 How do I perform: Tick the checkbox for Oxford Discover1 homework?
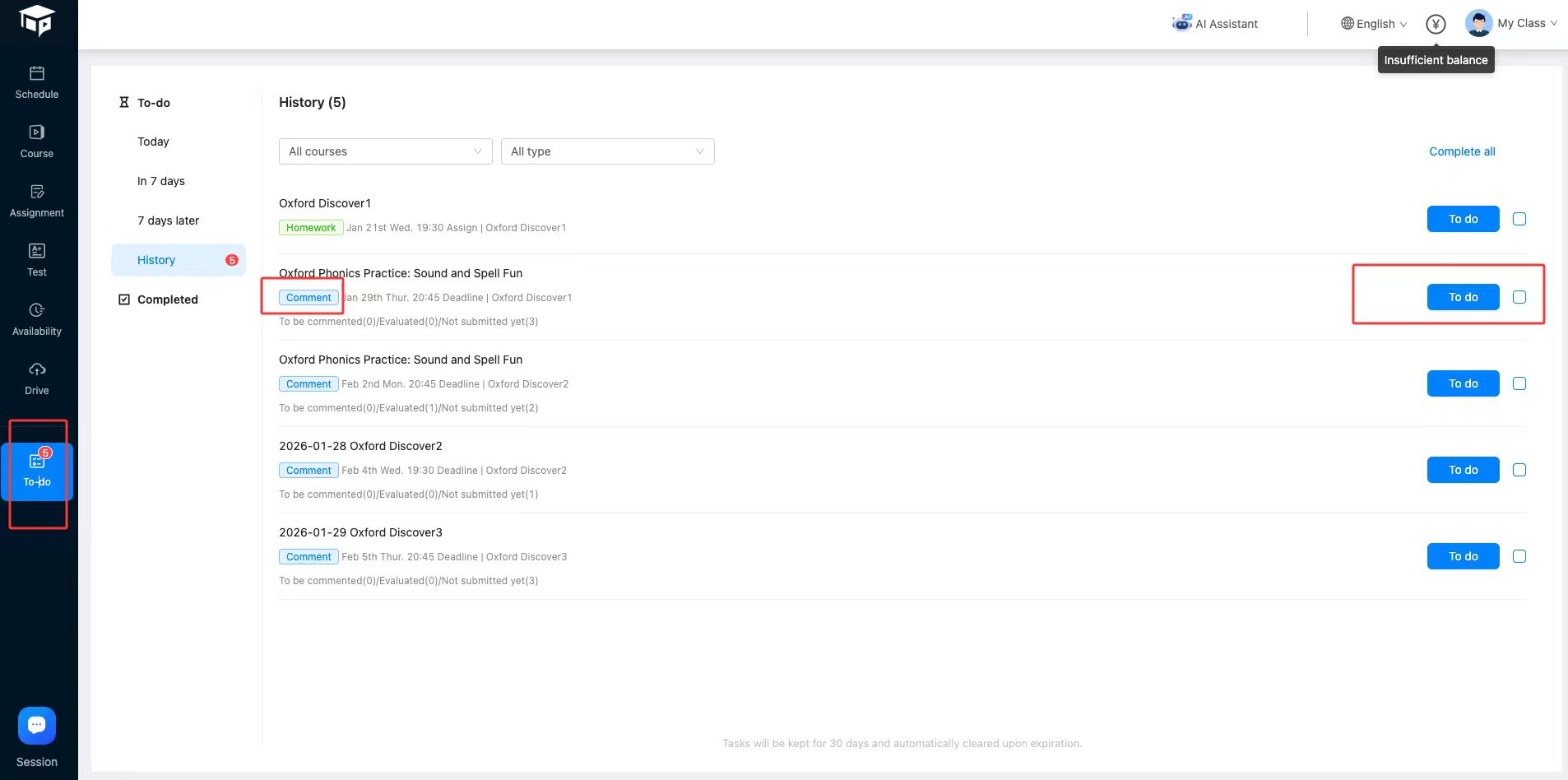coord(1519,219)
